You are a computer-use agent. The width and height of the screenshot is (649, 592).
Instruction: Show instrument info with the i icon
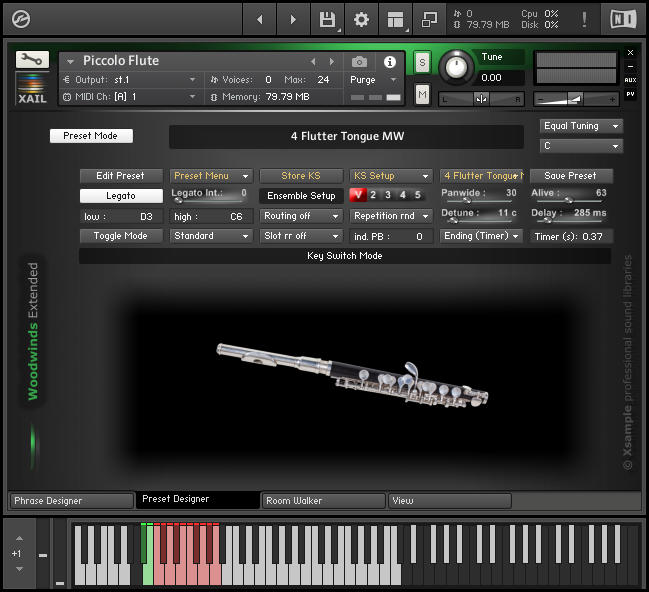[x=389, y=62]
